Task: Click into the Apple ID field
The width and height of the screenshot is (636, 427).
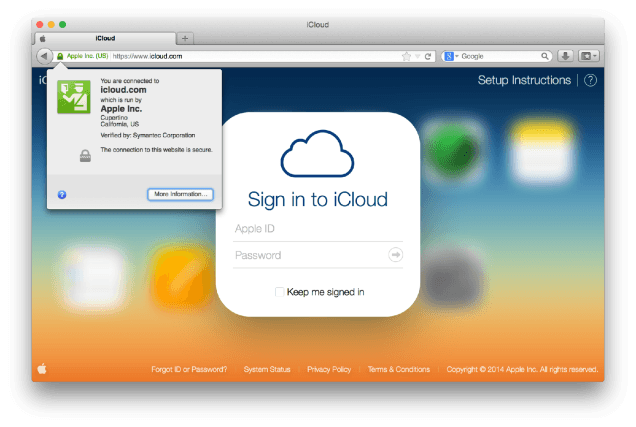Action: 318,229
